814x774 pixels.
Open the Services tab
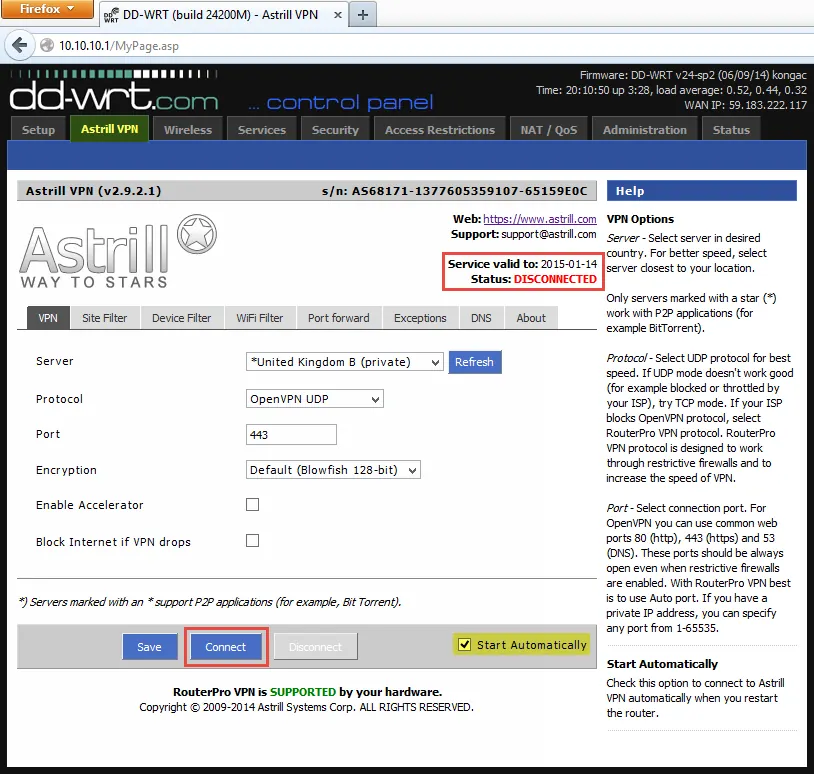pyautogui.click(x=262, y=130)
